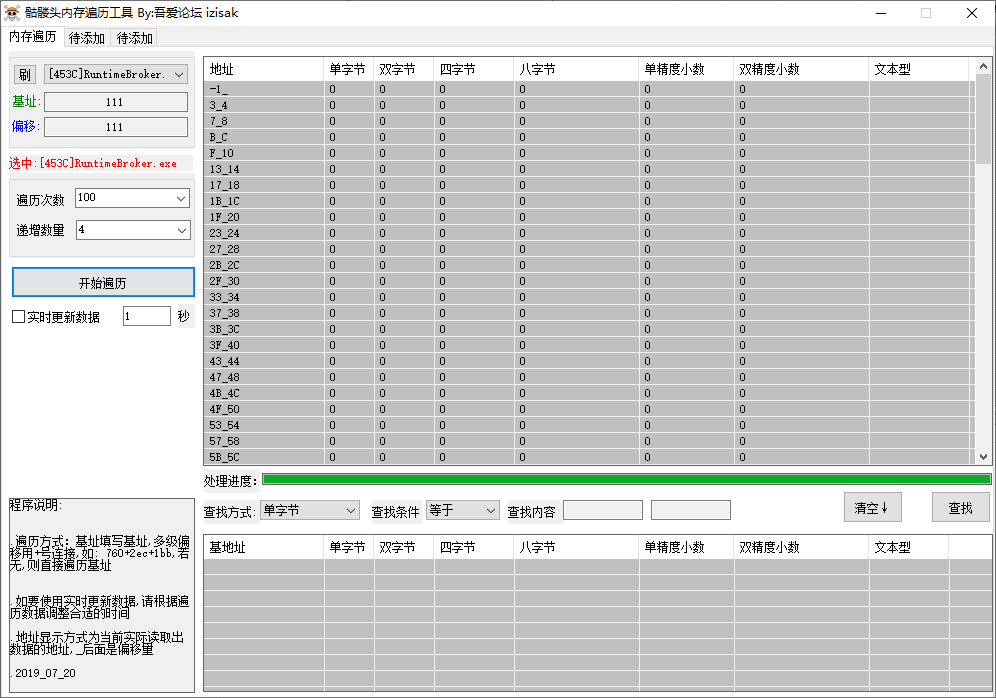Click the red 选中:[453C]RuntimeBroker.exe label
Viewport: 996px width, 698px height.
[x=93, y=163]
